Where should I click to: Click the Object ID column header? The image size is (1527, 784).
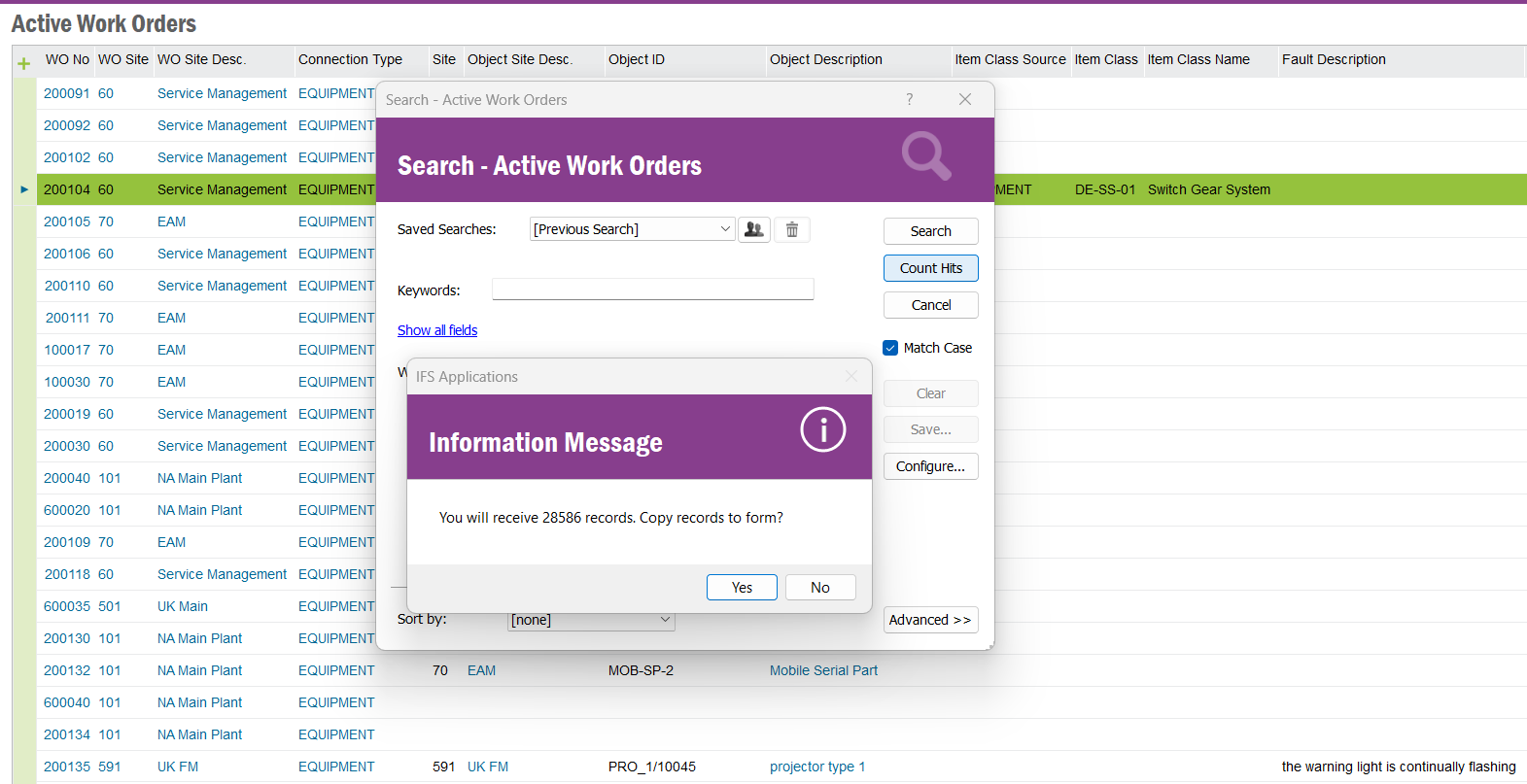coord(637,59)
